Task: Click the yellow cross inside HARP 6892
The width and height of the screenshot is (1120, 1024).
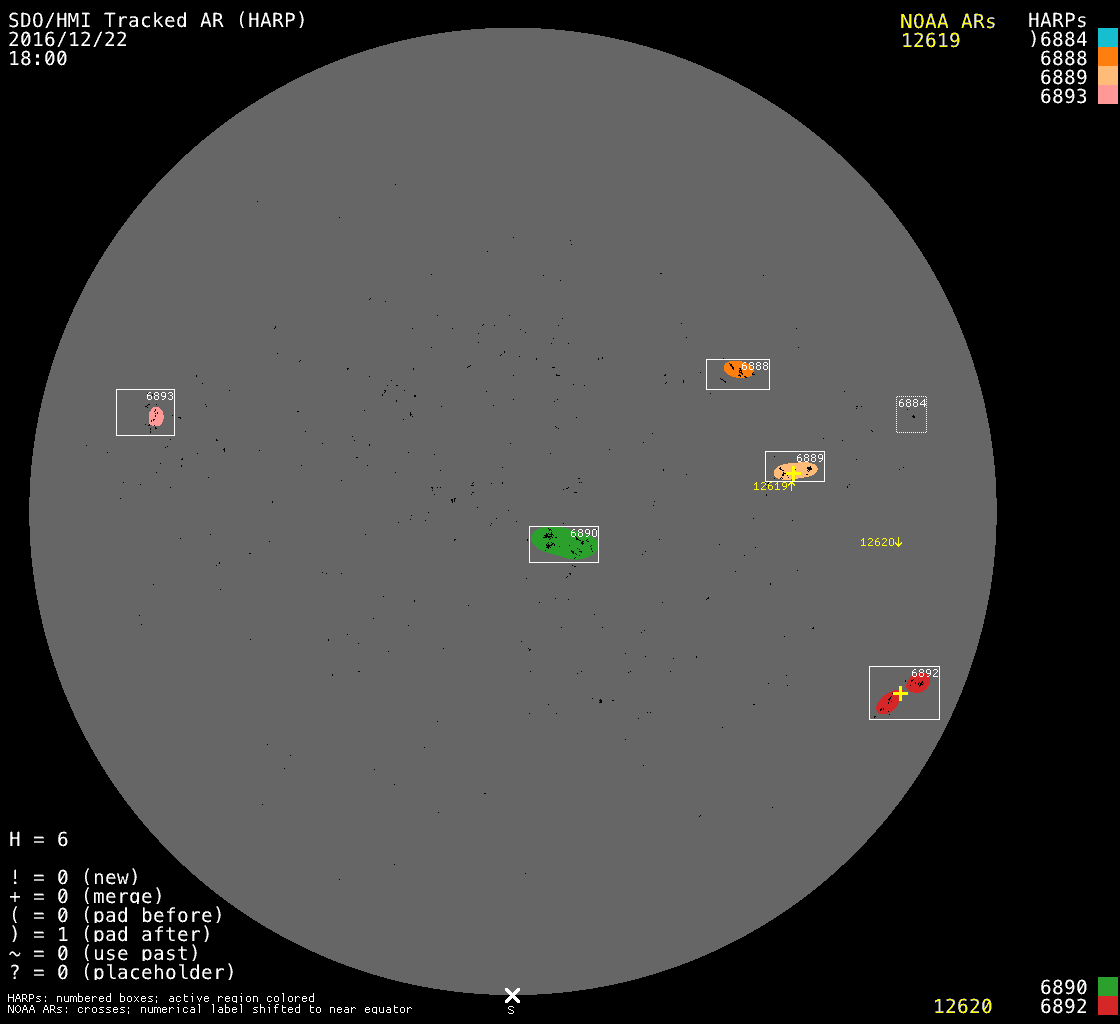Action: (x=900, y=693)
